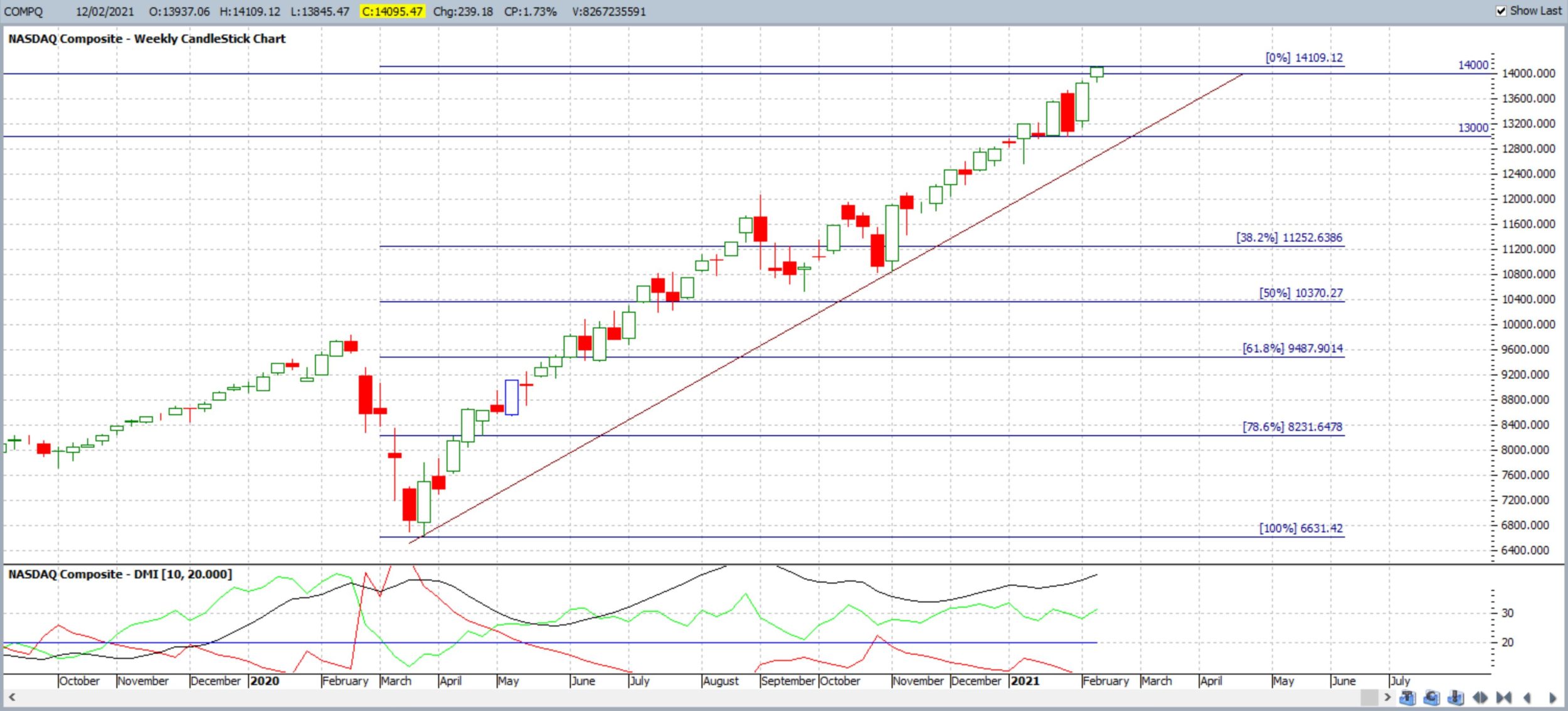
Task: Click the percent change CP:1.73%
Action: pos(530,11)
